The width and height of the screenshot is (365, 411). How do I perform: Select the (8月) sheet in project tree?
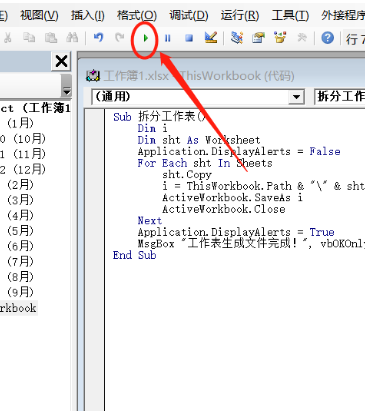click(20, 277)
